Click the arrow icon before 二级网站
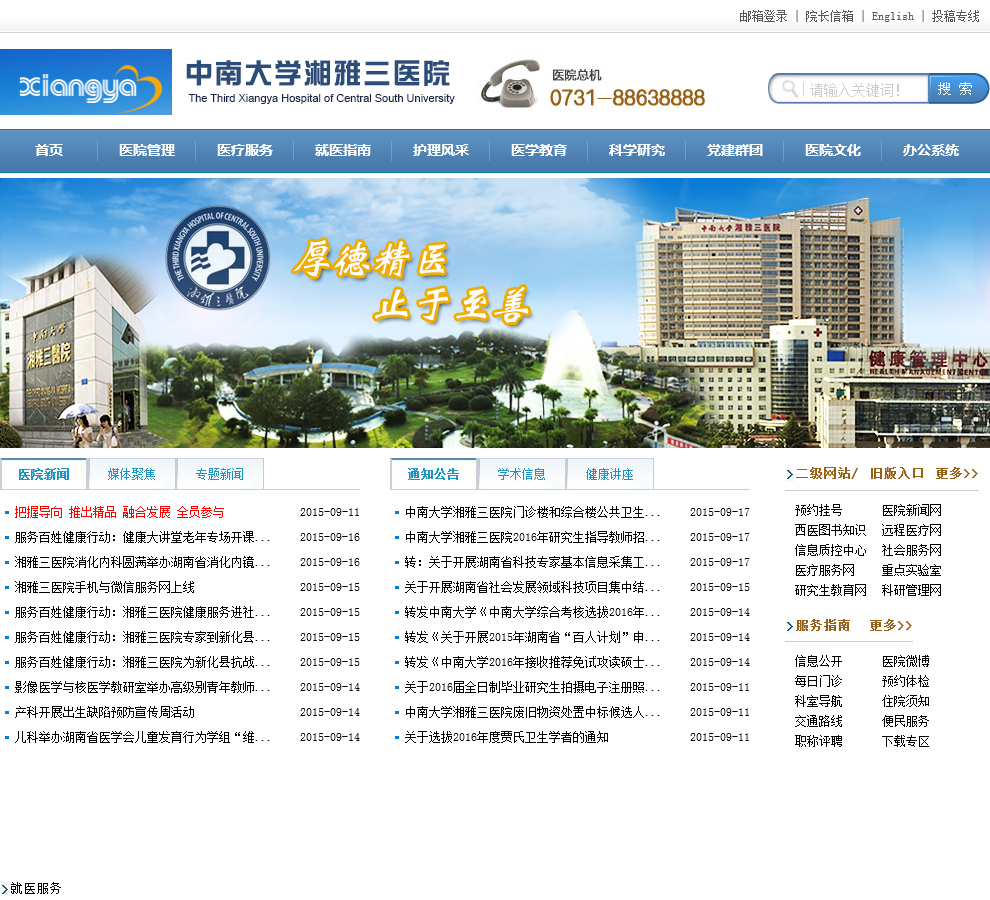This screenshot has height=900, width=990. click(x=789, y=474)
